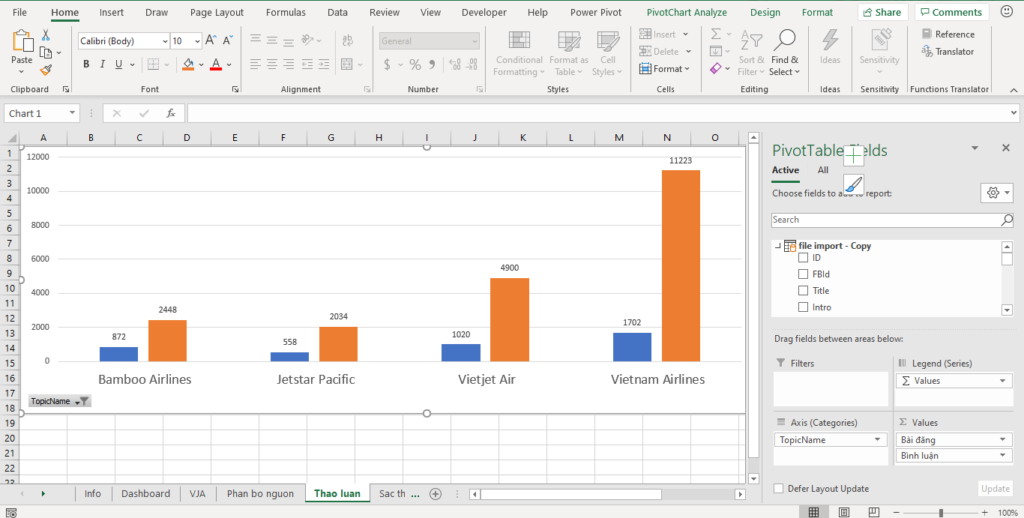Click the Comments button
Screen dimensions: 1024x518
(x=952, y=12)
